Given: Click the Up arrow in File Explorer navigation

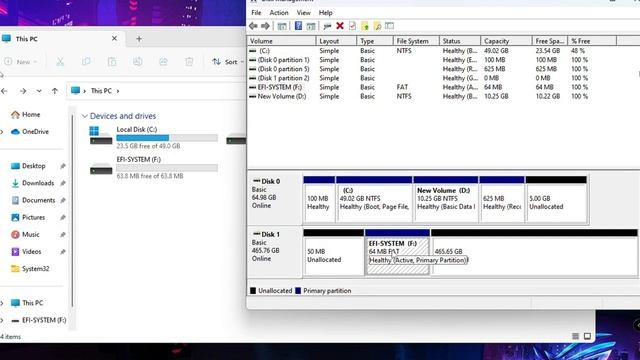Looking at the screenshot, I should [55, 91].
